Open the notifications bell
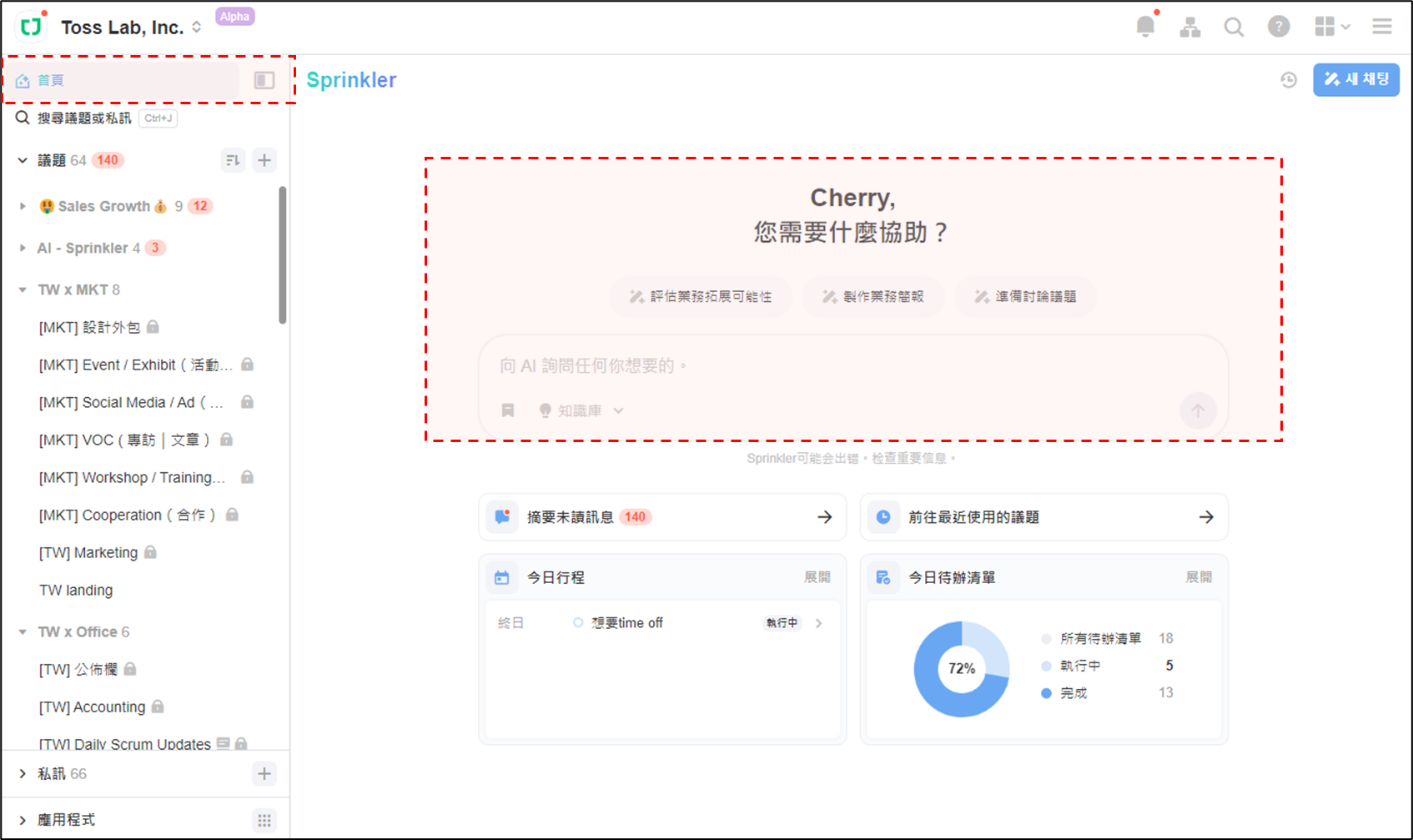This screenshot has height=840, width=1413. pos(1145,27)
